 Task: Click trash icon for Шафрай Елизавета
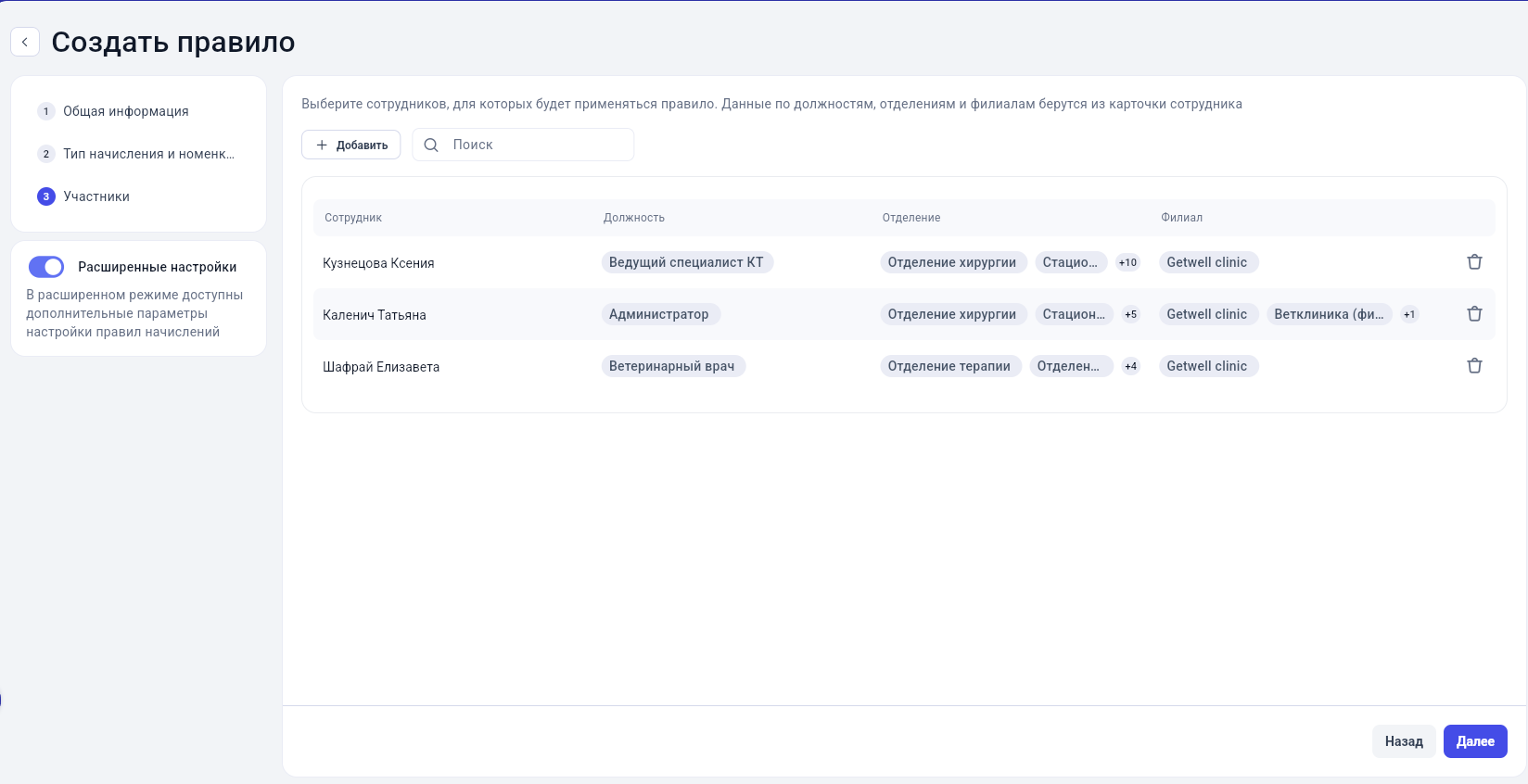[1474, 366]
